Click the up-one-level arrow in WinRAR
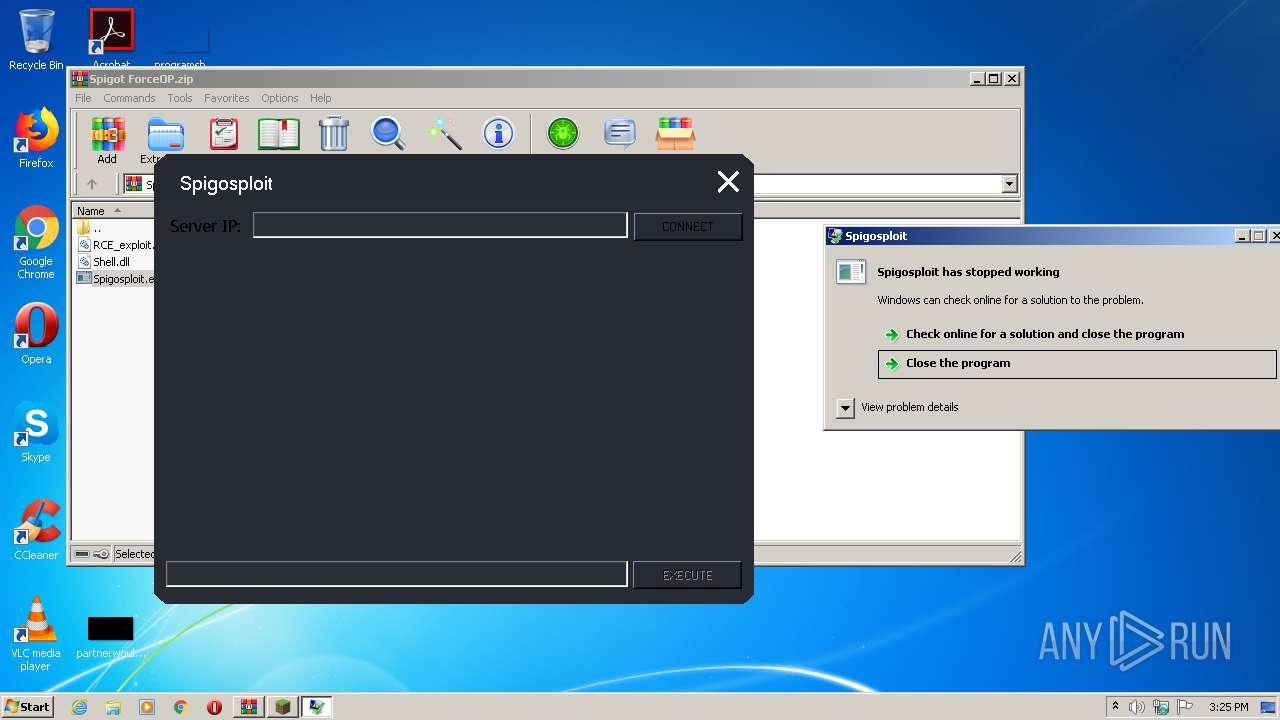1280x720 pixels. tap(92, 184)
